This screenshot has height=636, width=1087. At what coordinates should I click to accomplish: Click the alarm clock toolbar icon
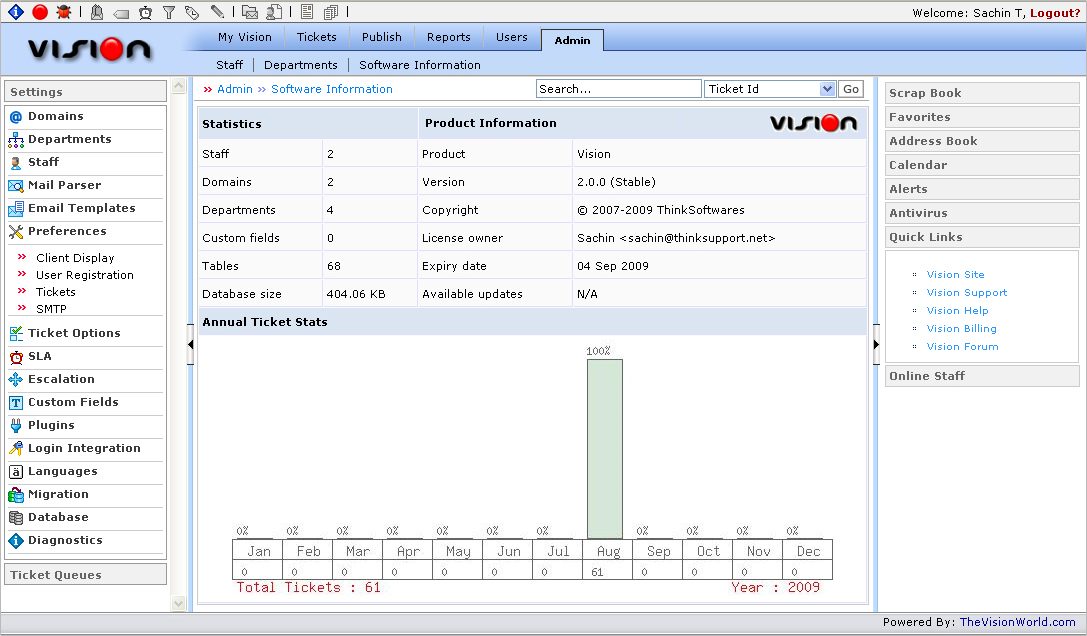point(146,12)
